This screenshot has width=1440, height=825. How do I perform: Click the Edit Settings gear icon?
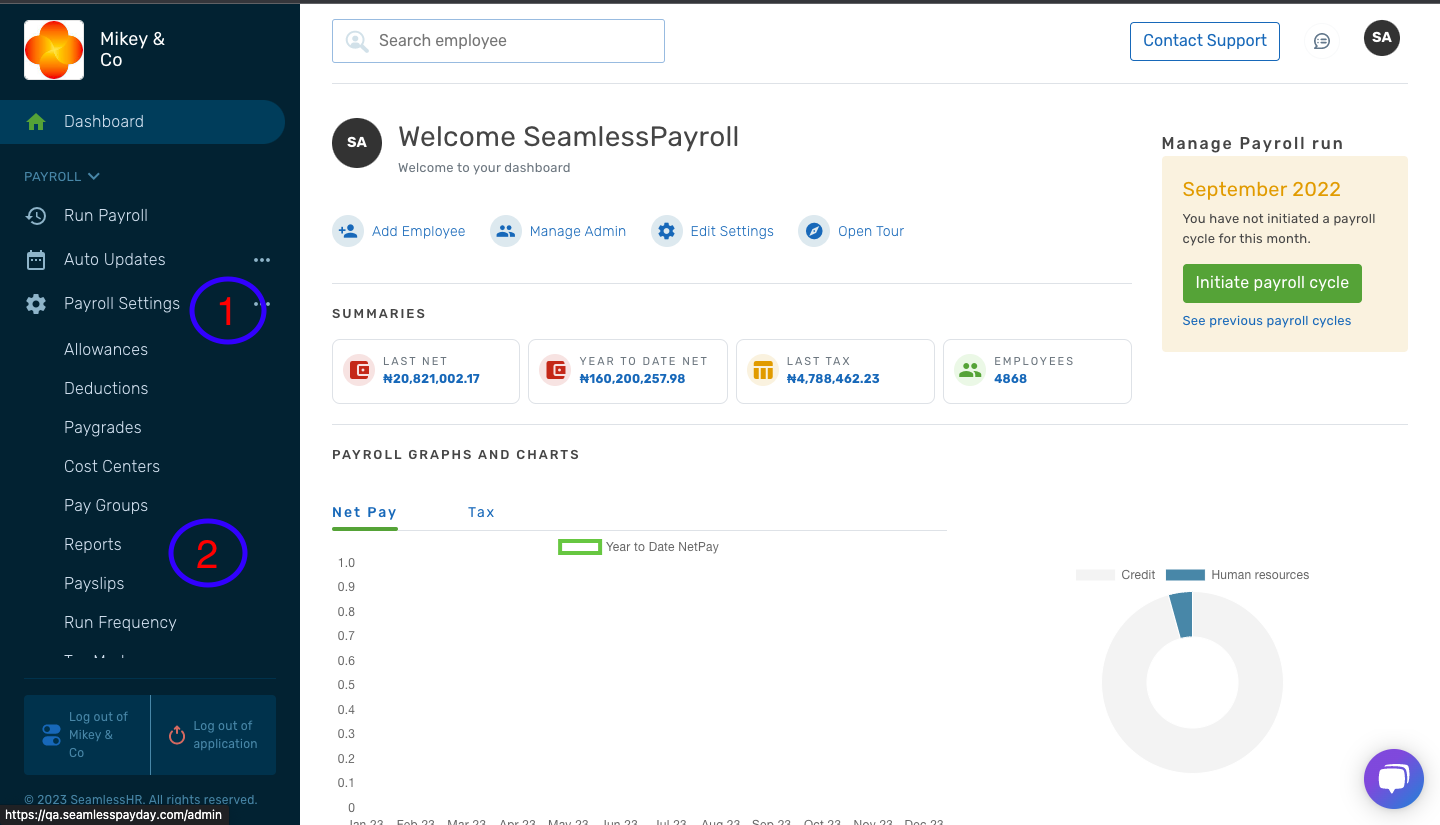(x=667, y=230)
